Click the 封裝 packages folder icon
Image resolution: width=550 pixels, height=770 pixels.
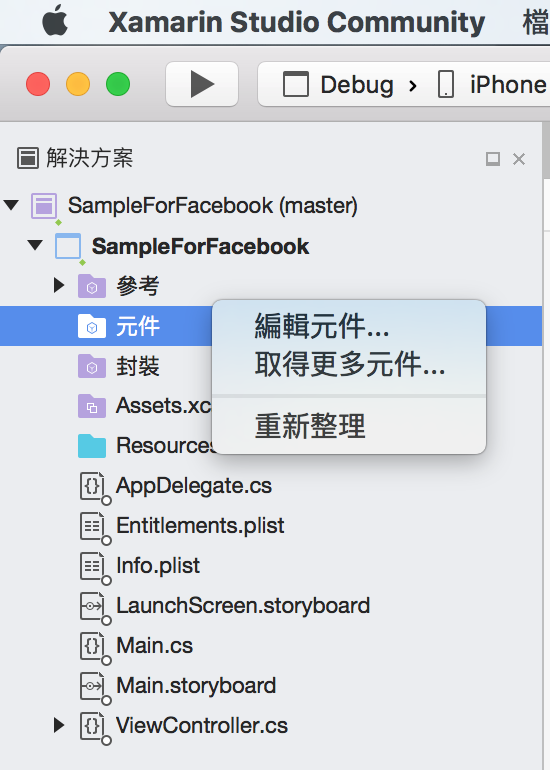[x=92, y=366]
